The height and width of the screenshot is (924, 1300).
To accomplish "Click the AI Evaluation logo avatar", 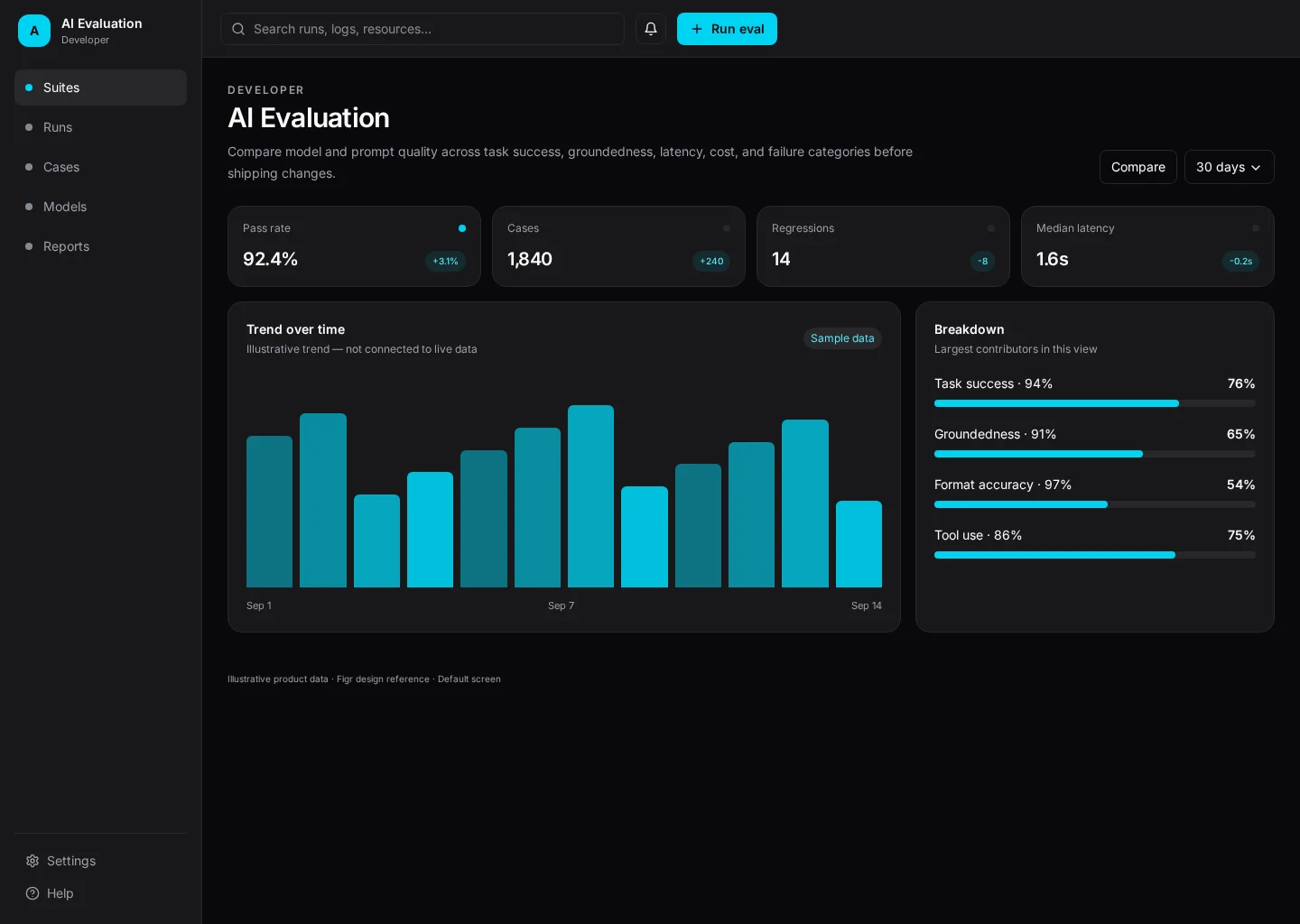I will [34, 31].
